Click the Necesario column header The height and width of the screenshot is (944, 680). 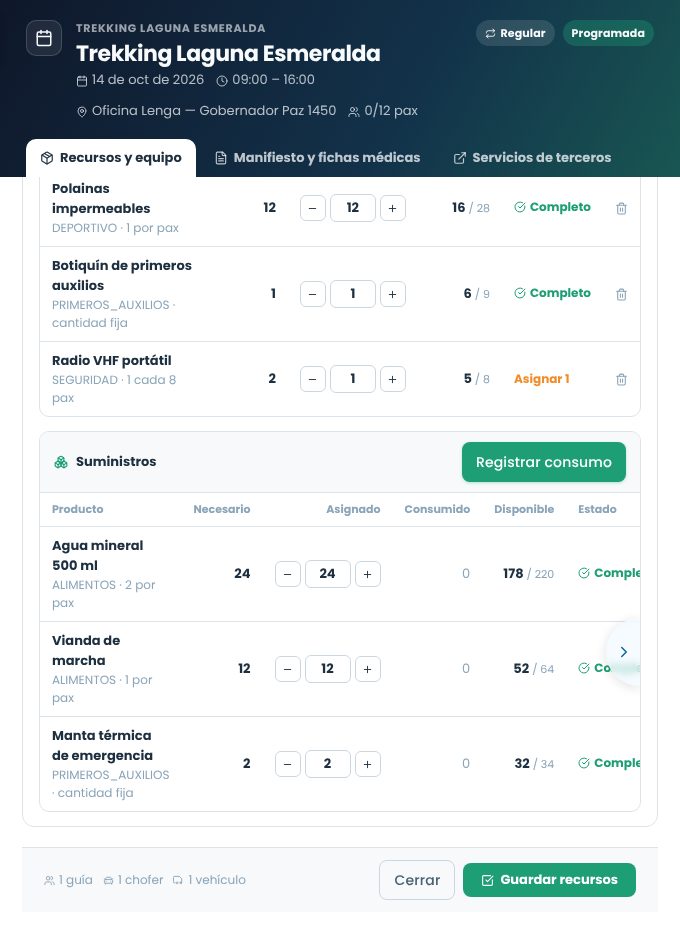point(222,509)
